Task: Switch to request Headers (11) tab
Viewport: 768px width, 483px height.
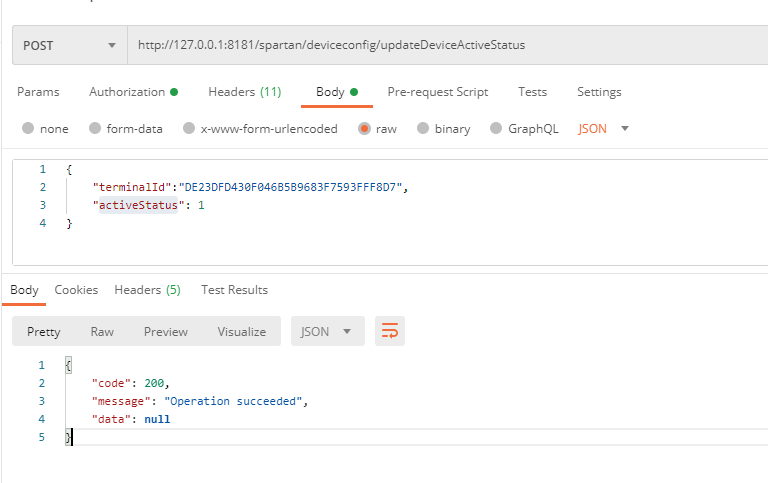Action: pyautogui.click(x=244, y=92)
